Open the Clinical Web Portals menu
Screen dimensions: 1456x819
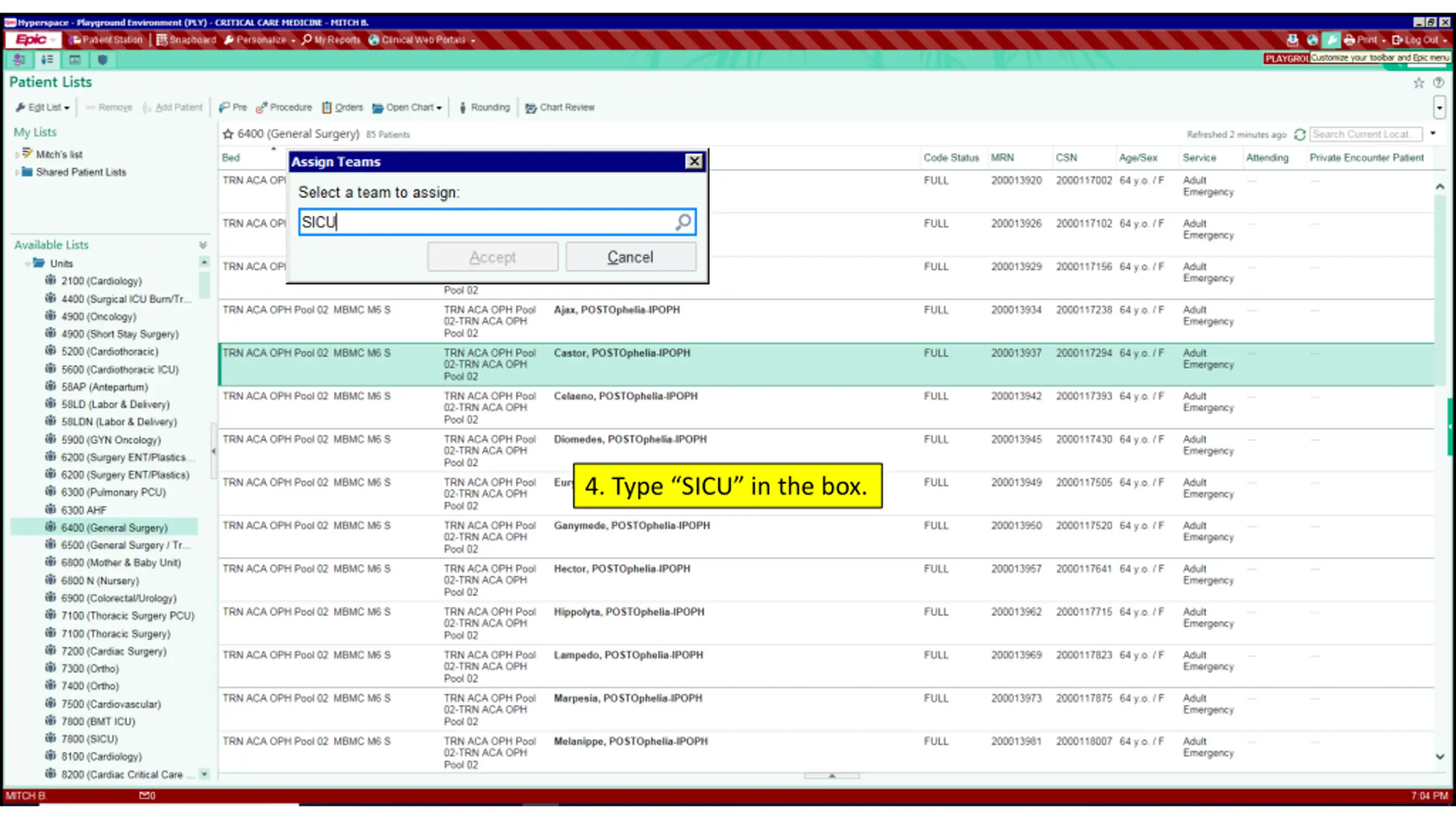click(x=422, y=40)
